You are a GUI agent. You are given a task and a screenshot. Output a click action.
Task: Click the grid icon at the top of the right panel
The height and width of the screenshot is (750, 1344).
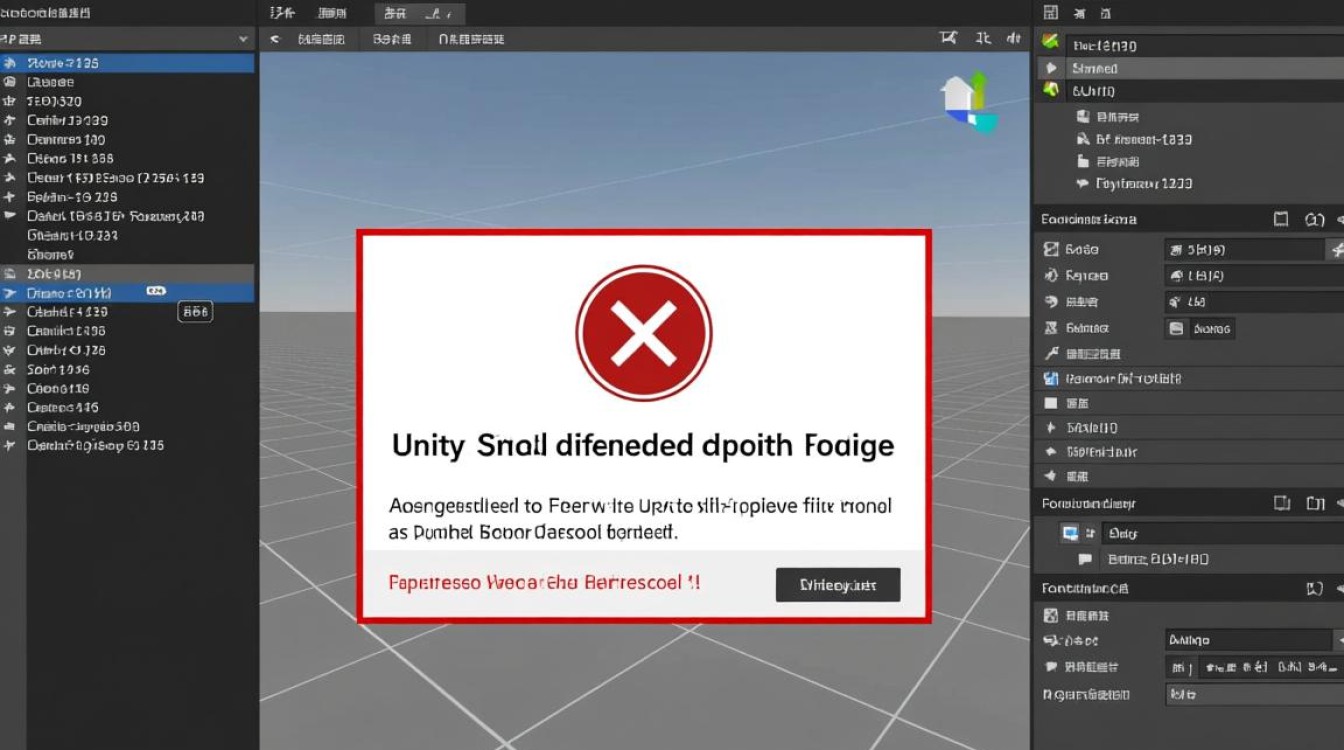tap(1050, 12)
